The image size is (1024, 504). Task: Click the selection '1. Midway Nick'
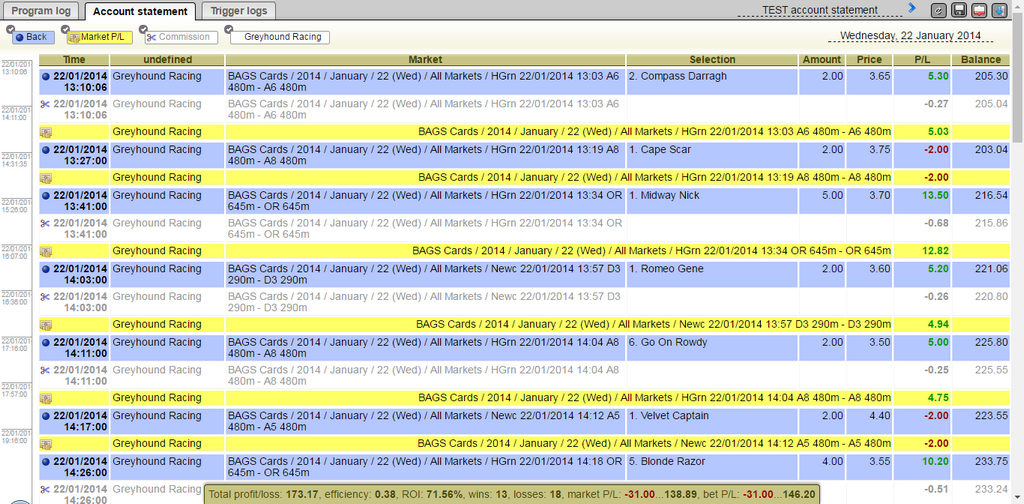[x=664, y=195]
